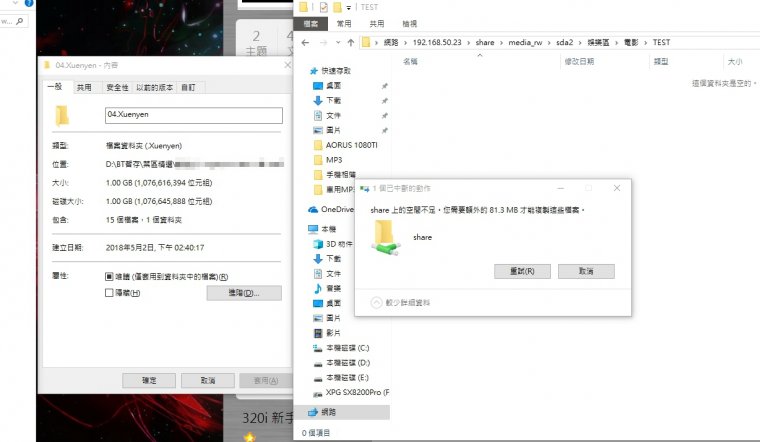Click the new folder icon in the quick access toolbar

click(x=337, y=7)
